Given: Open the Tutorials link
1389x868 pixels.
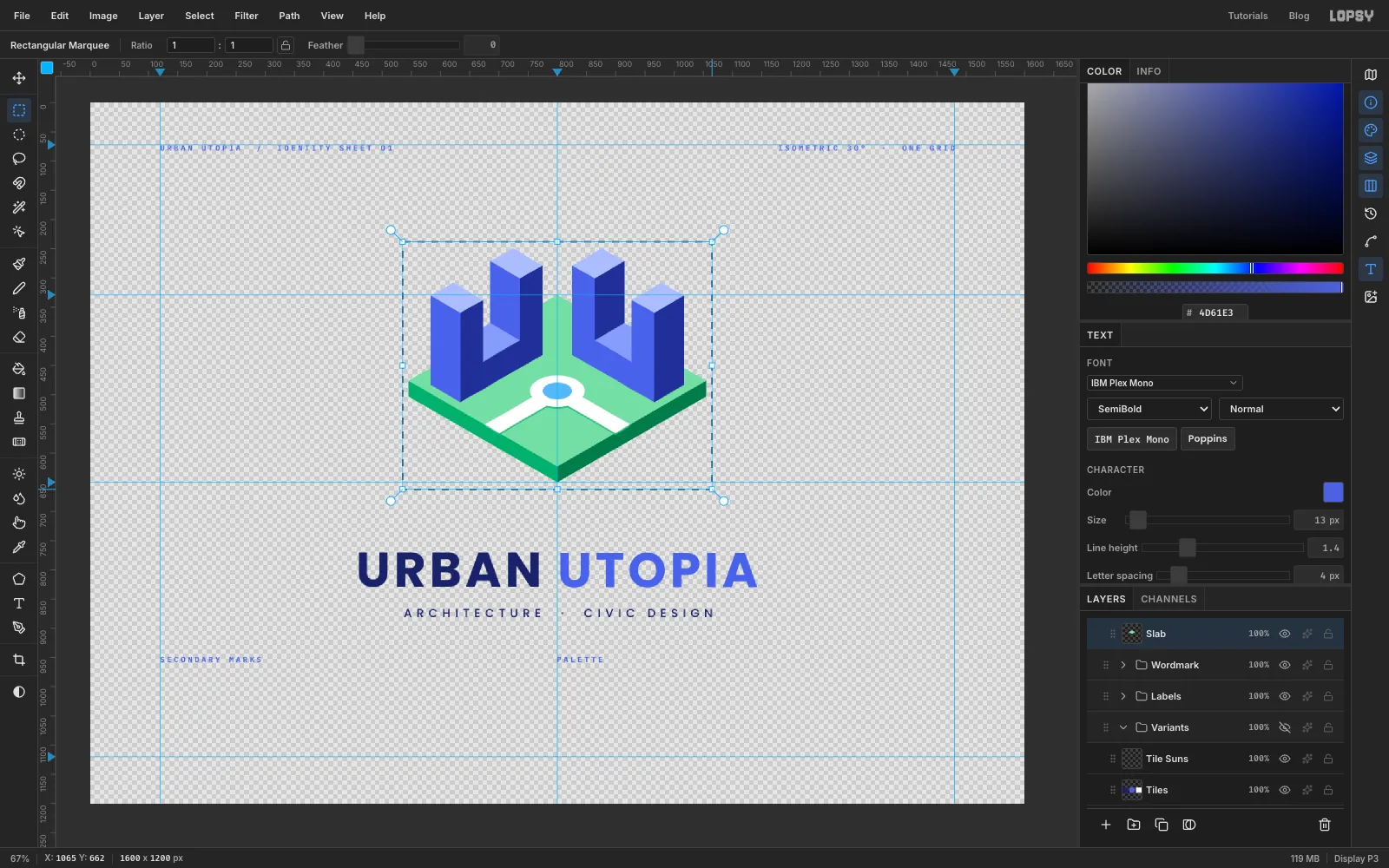Looking at the screenshot, I should (1247, 16).
